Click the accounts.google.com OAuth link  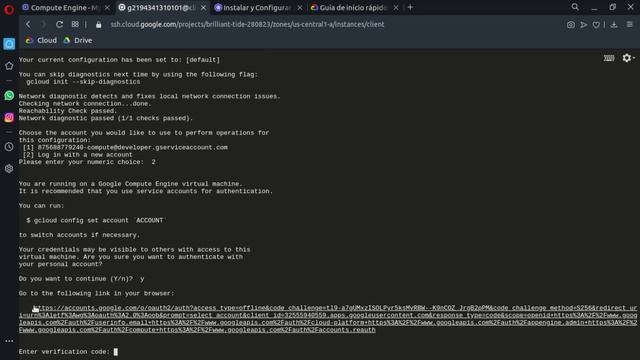click(x=328, y=319)
